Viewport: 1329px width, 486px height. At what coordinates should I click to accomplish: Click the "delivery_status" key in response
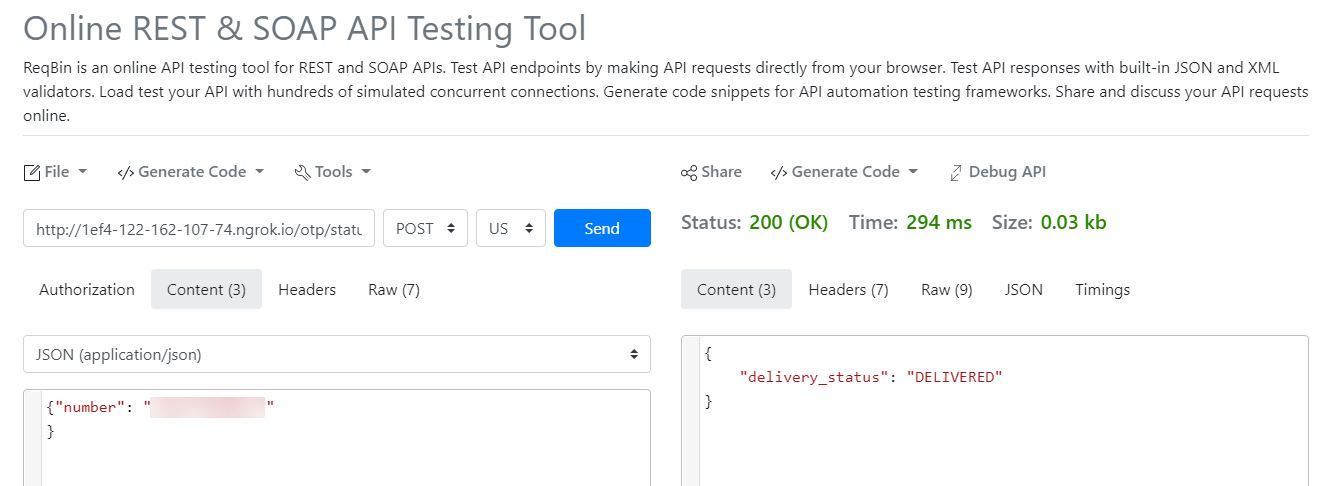pos(814,377)
